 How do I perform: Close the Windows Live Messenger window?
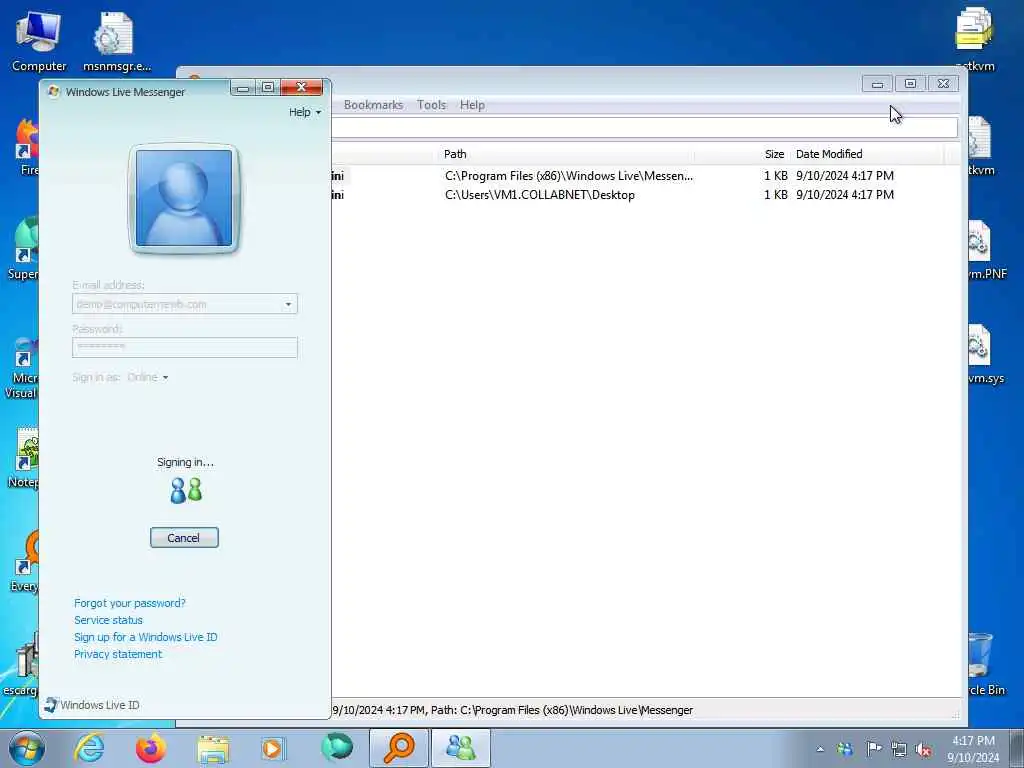[301, 88]
